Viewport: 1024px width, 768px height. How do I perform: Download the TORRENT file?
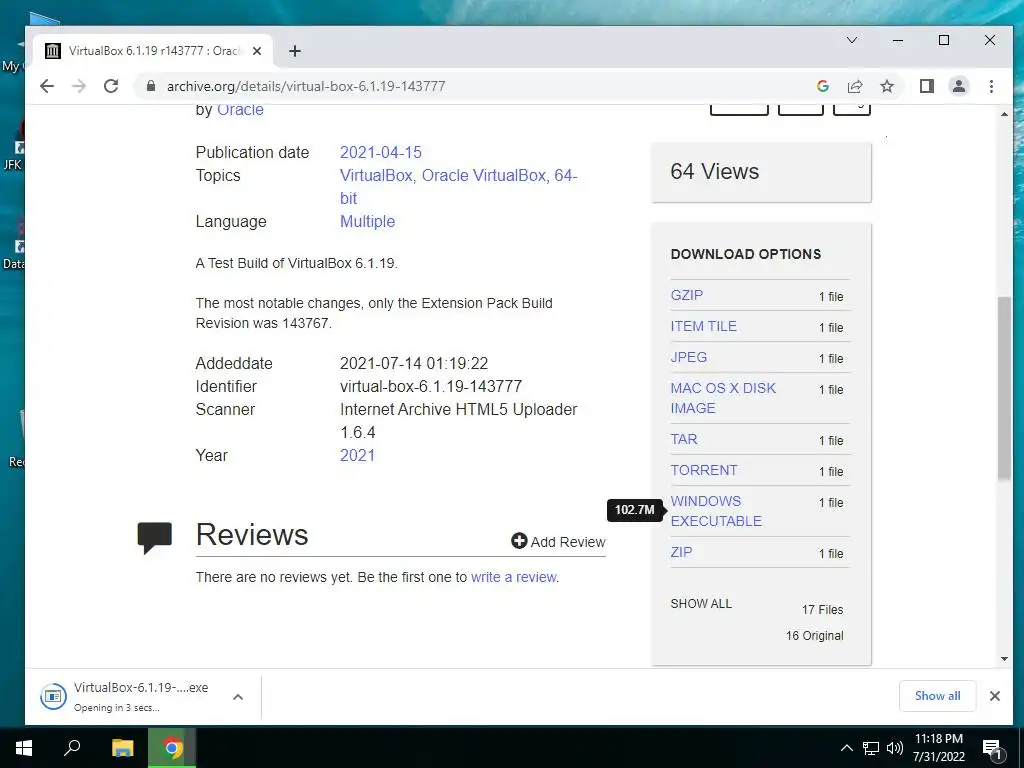703,470
